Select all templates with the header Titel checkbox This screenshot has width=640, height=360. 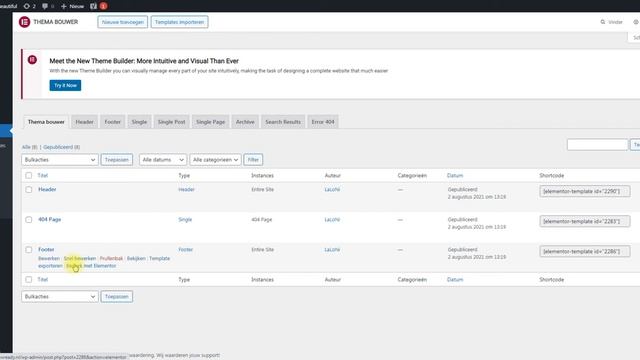(29, 176)
